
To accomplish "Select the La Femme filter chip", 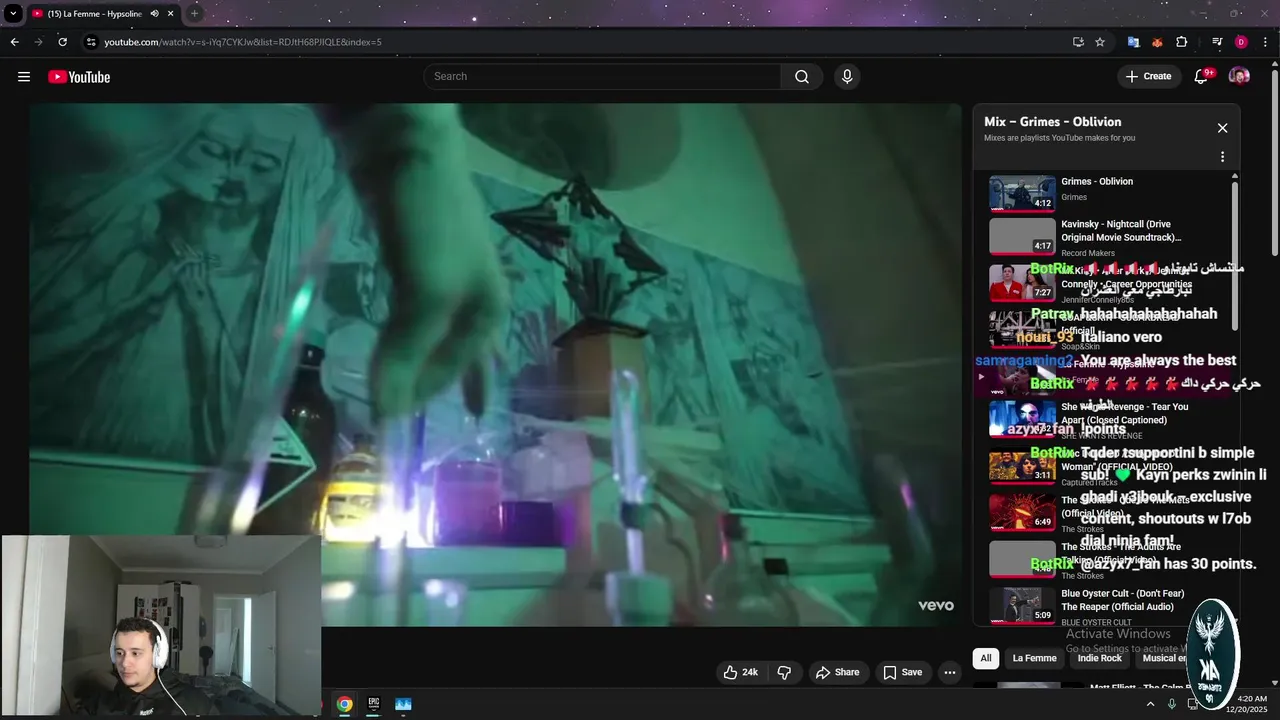I will coord(1034,658).
